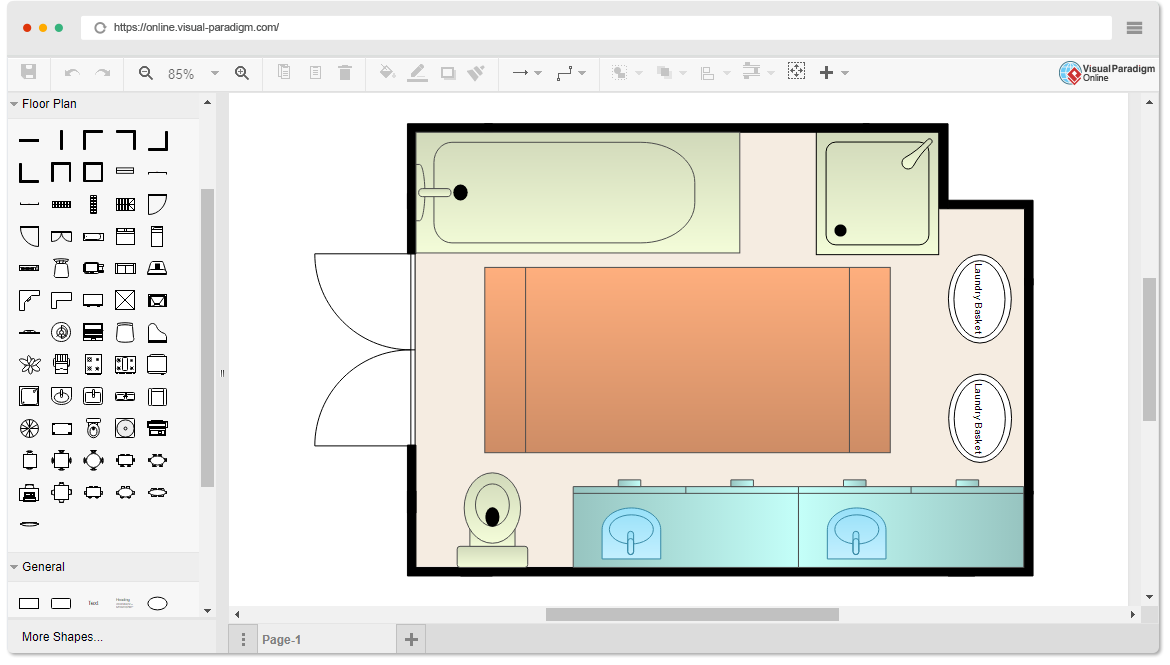Select the toilet shape in palette
The height and width of the screenshot is (665, 1170).
tap(93, 428)
